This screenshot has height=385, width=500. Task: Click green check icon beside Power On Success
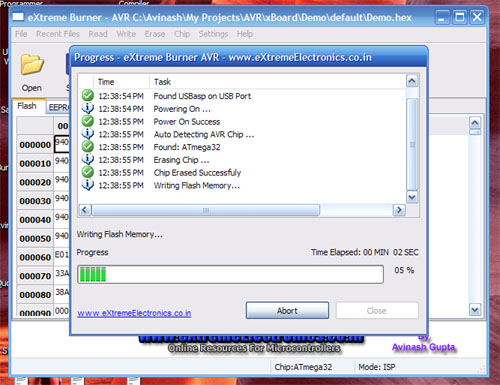[88, 121]
